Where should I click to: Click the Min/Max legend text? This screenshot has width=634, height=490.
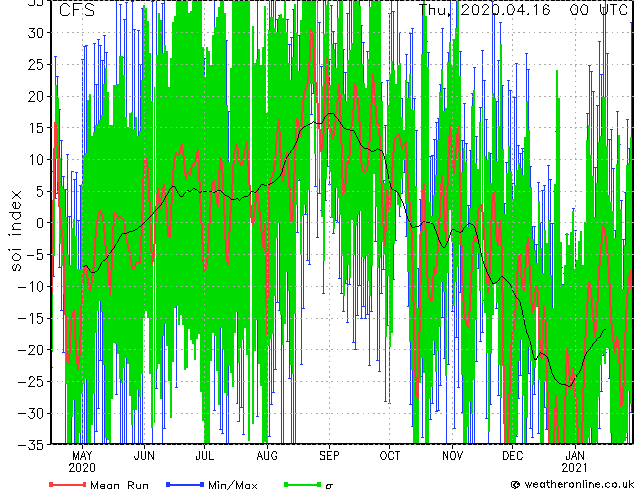232,485
